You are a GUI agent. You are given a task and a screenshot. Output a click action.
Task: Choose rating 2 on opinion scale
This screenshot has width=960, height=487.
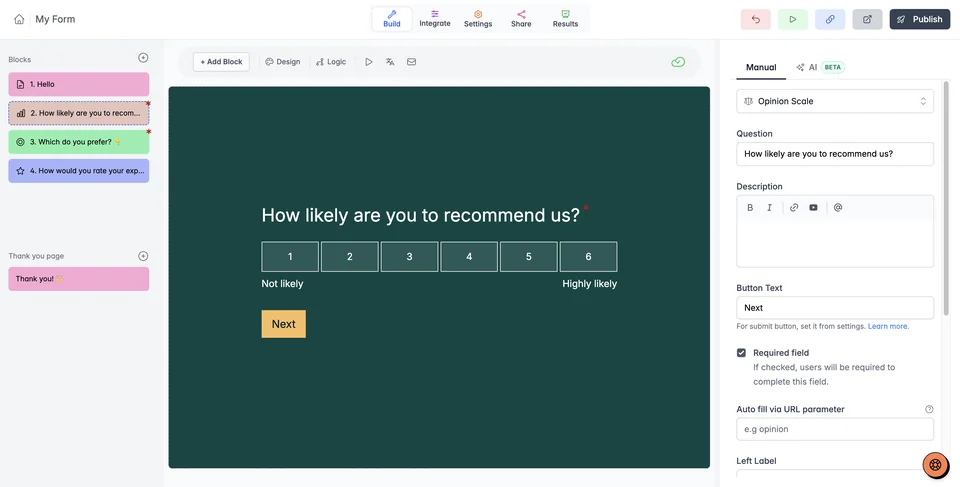click(350, 257)
